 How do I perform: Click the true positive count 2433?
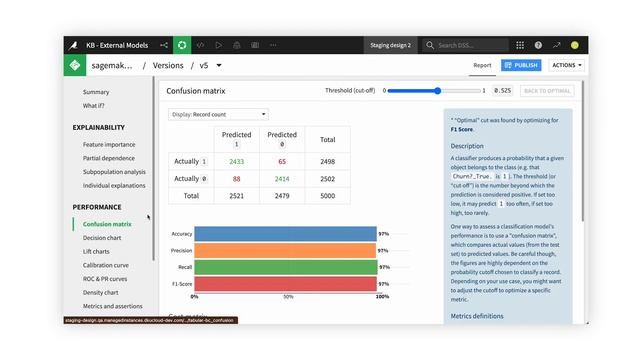(x=236, y=162)
